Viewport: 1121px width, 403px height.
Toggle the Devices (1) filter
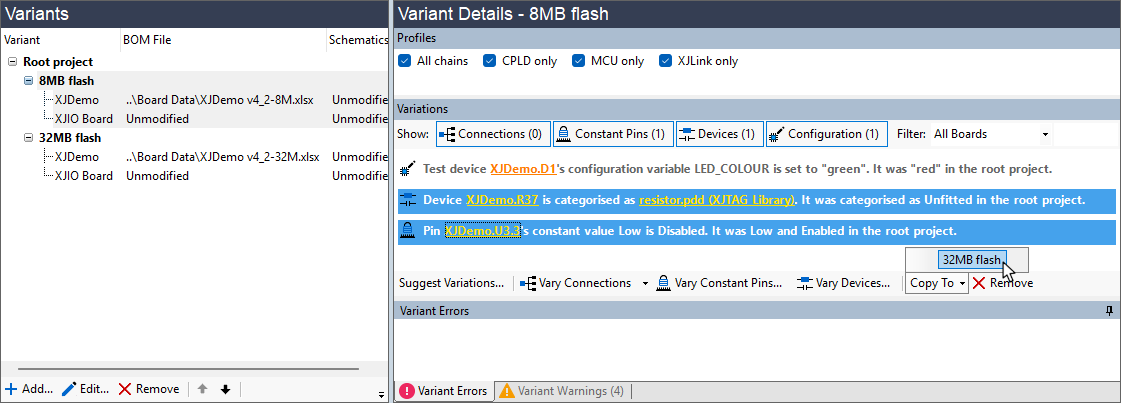click(x=720, y=134)
